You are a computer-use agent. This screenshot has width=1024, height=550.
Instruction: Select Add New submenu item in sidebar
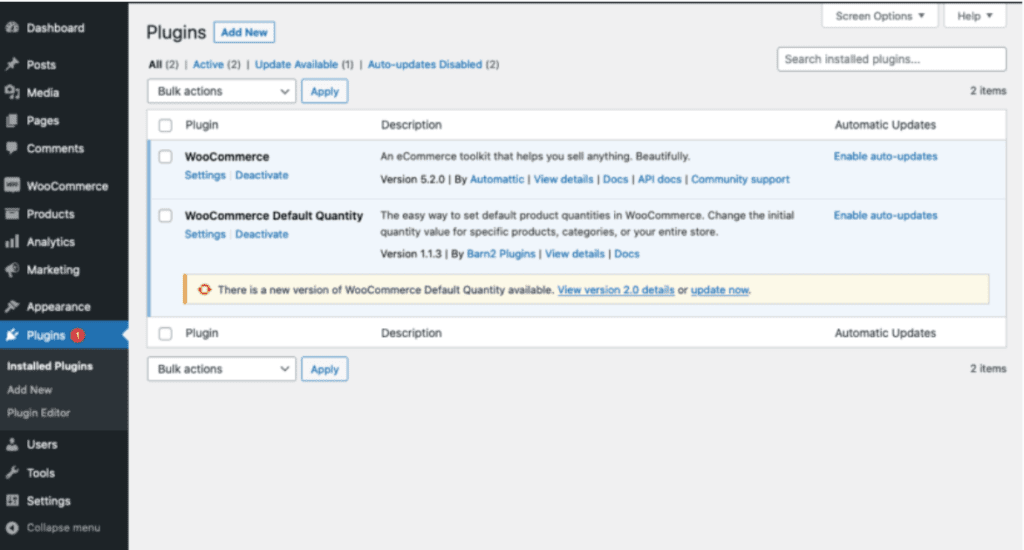[29, 390]
